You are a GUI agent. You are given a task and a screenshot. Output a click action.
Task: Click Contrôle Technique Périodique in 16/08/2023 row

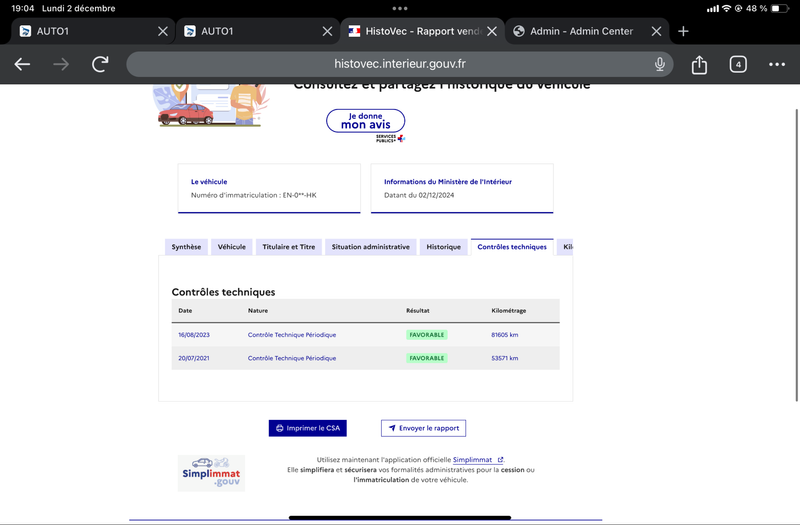[292, 335]
